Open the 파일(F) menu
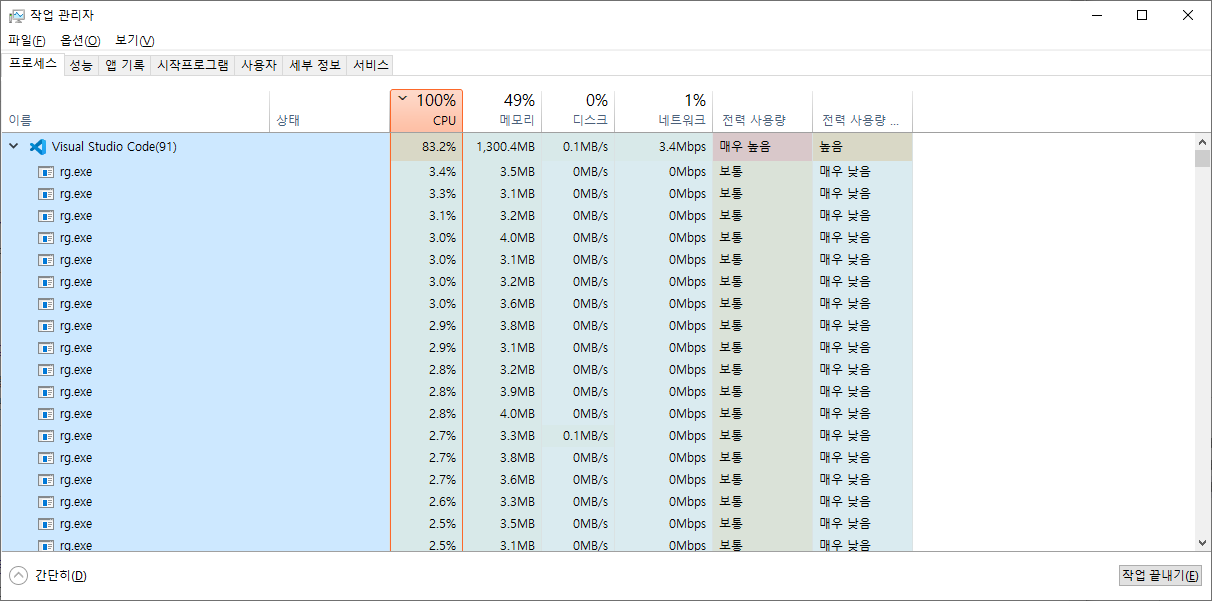1212x601 pixels. tap(27, 40)
